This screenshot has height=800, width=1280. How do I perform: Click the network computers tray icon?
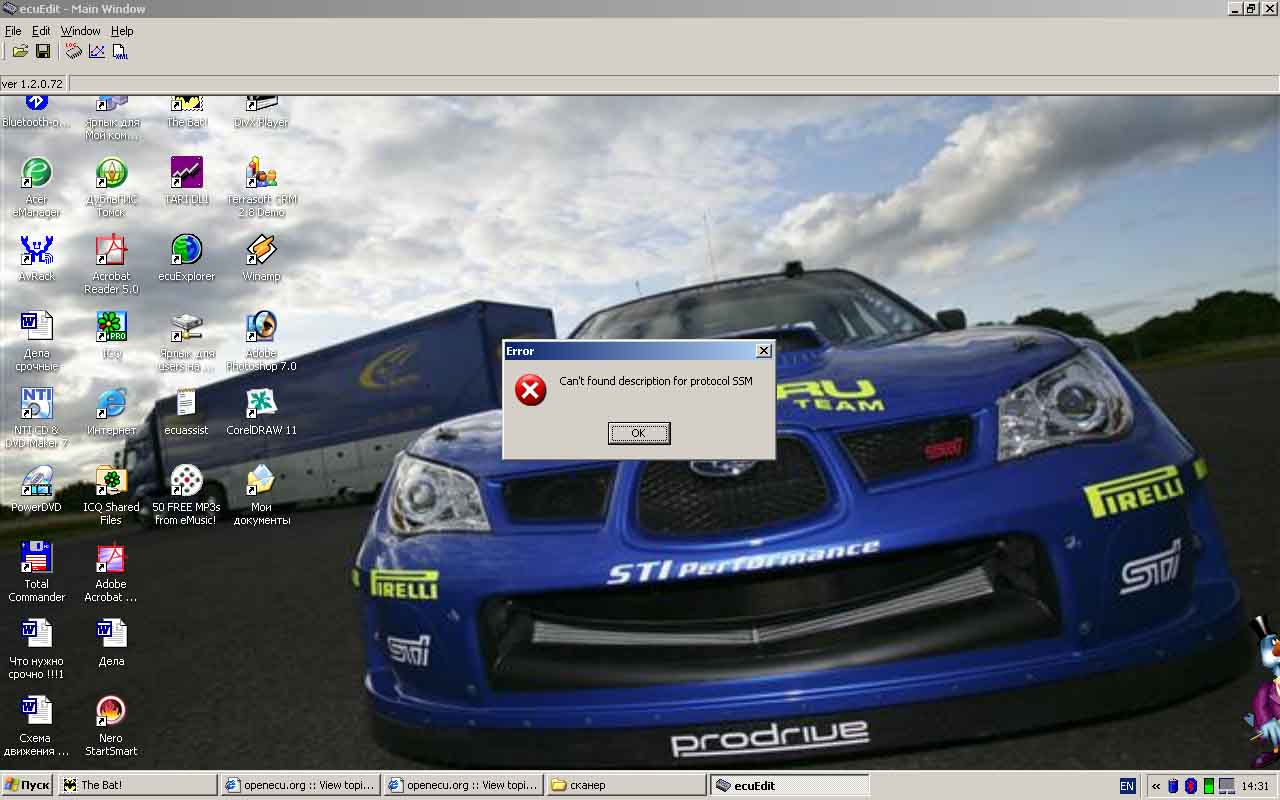(1226, 786)
